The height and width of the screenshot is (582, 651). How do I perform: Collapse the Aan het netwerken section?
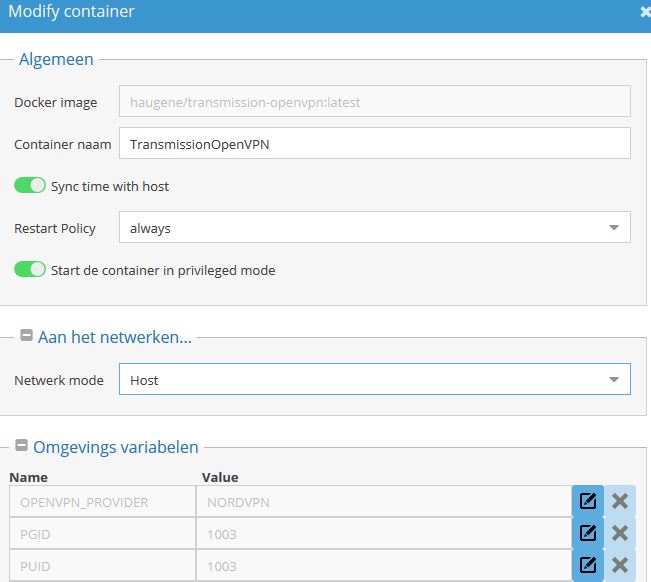tap(27, 335)
